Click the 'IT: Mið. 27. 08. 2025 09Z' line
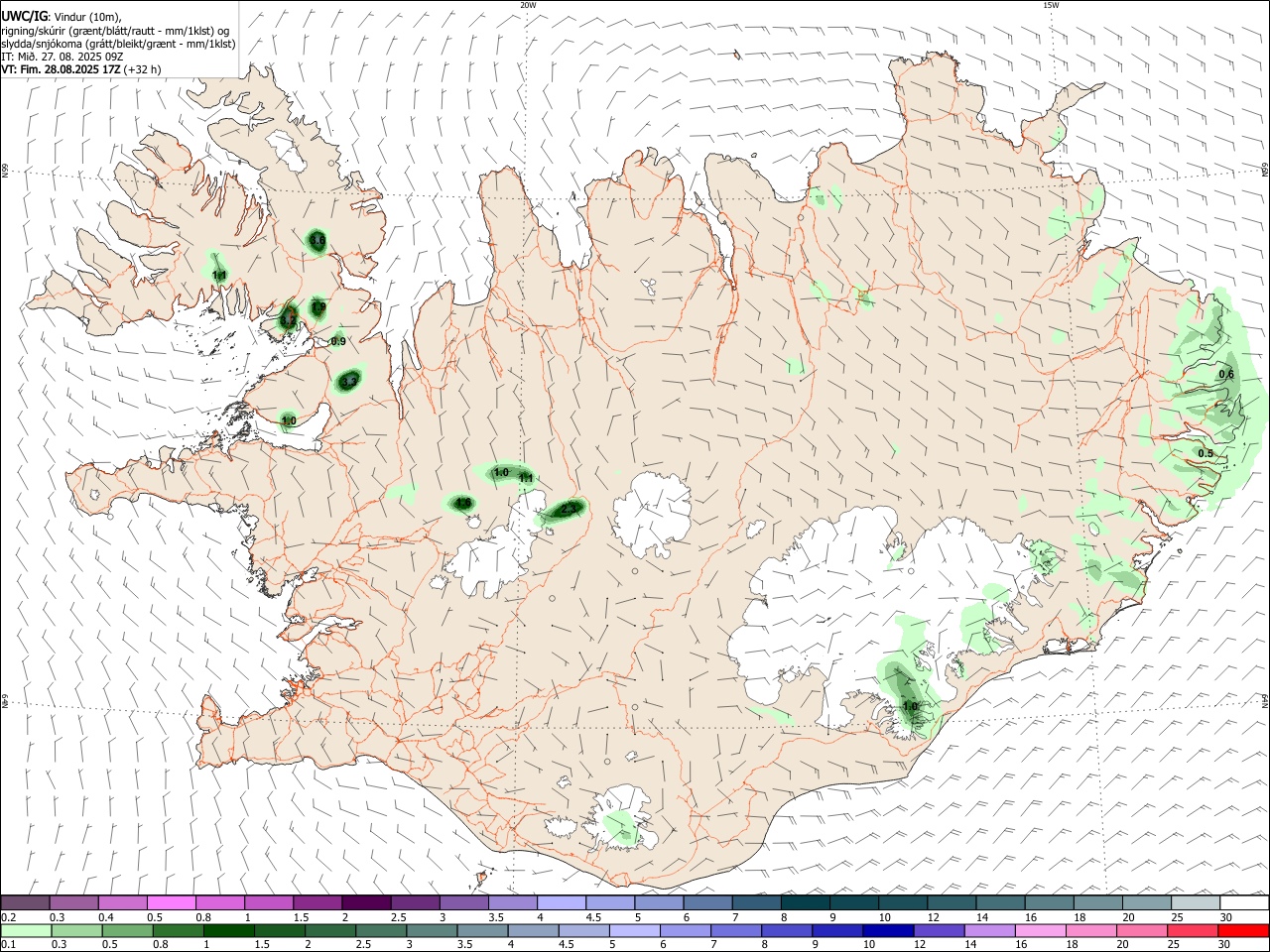This screenshot has width=1270, height=952. tap(63, 57)
